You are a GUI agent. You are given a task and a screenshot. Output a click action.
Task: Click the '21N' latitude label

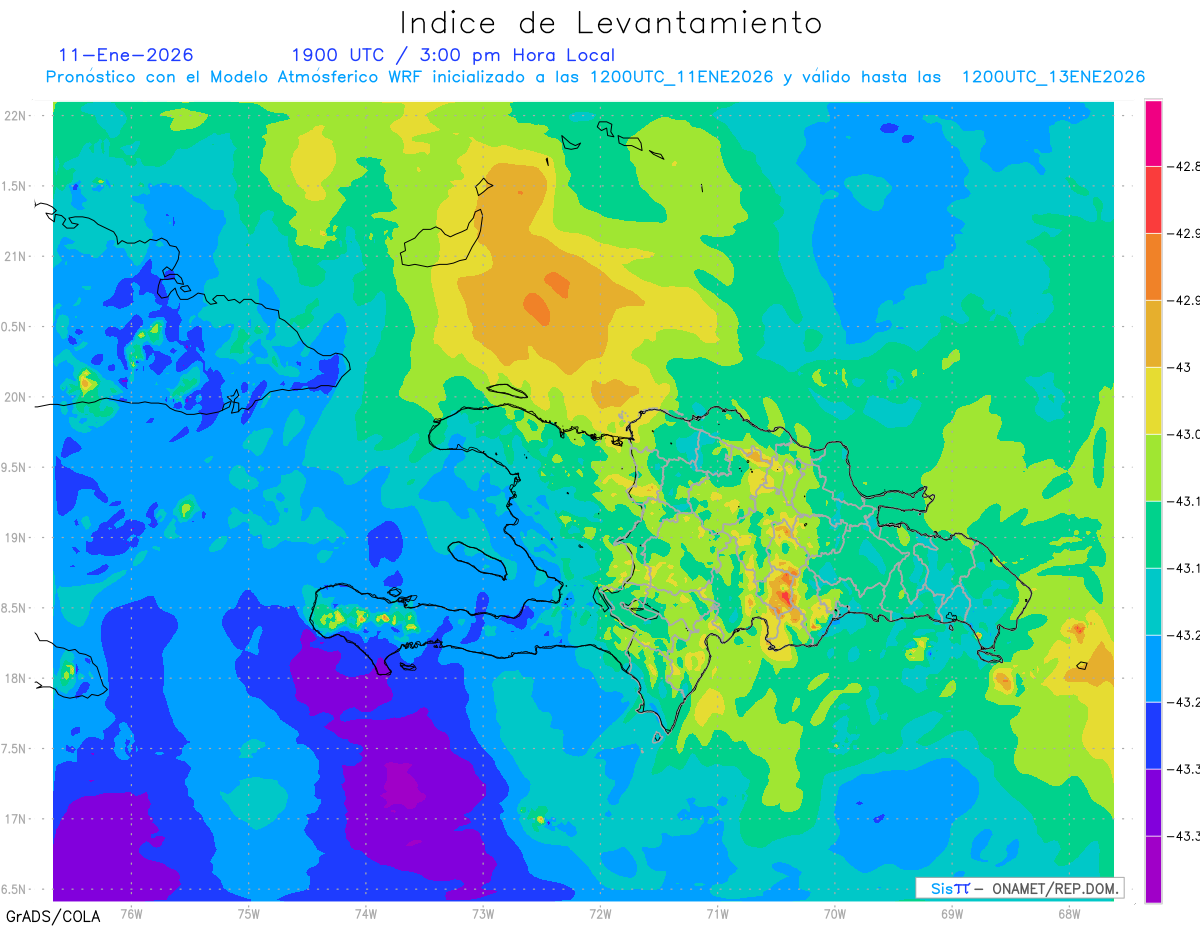click(17, 256)
